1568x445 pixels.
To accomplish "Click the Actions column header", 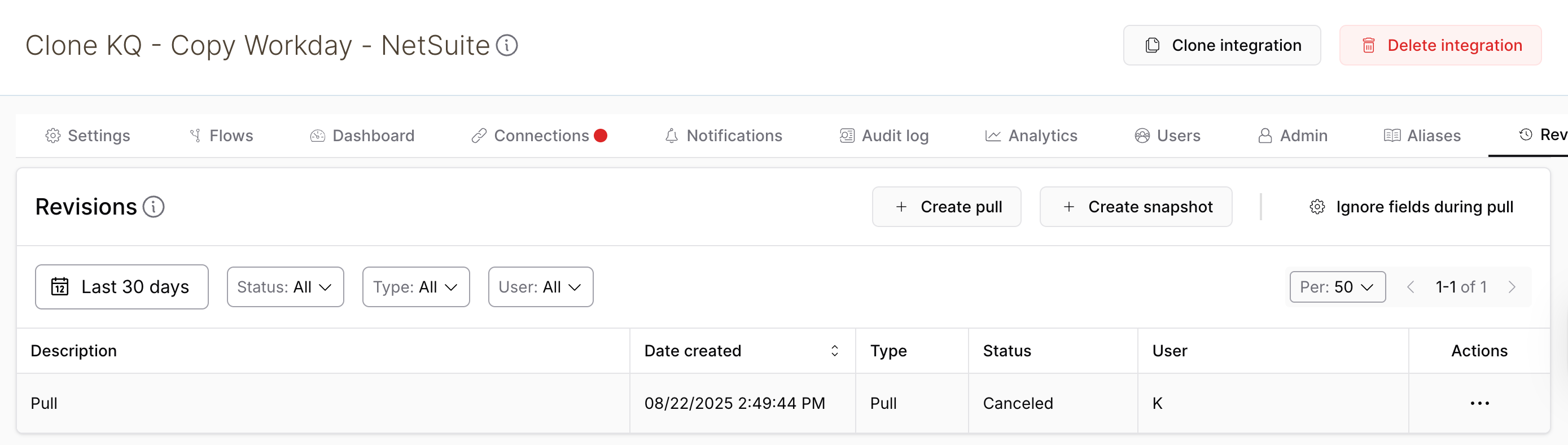I will click(x=1479, y=351).
